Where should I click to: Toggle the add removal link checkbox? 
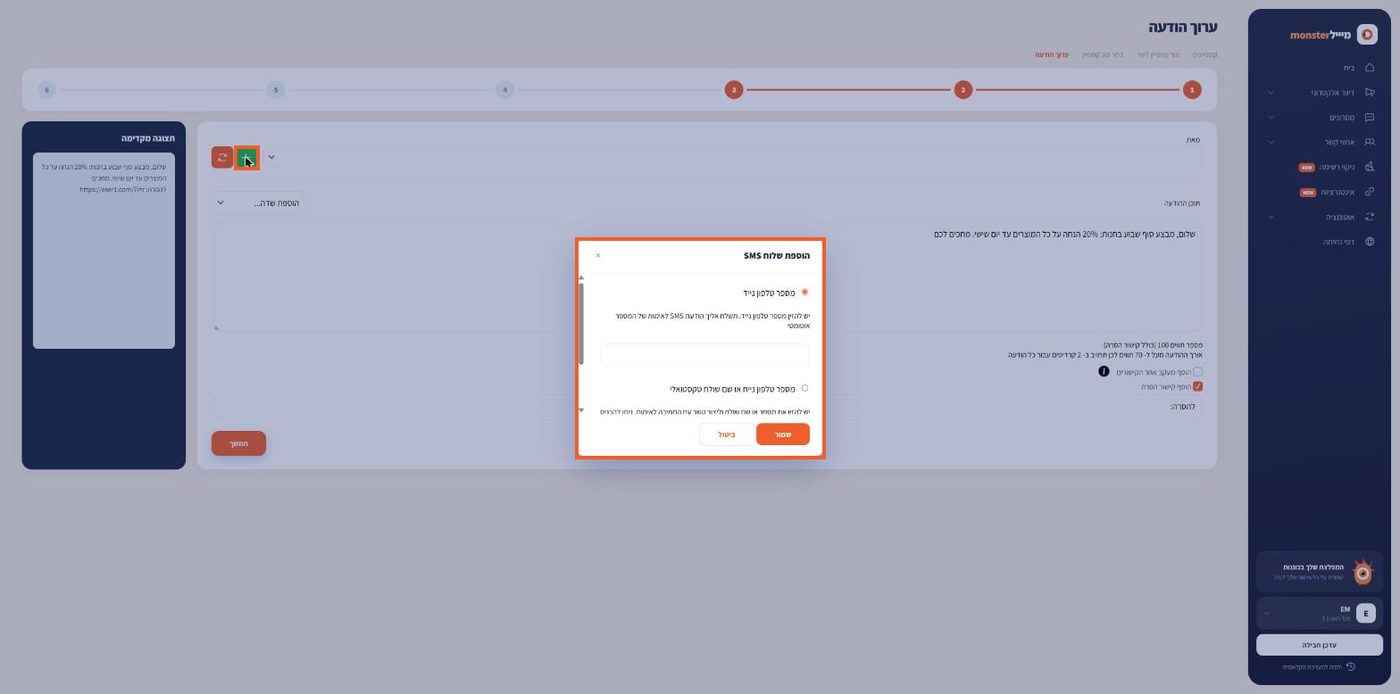click(1198, 386)
